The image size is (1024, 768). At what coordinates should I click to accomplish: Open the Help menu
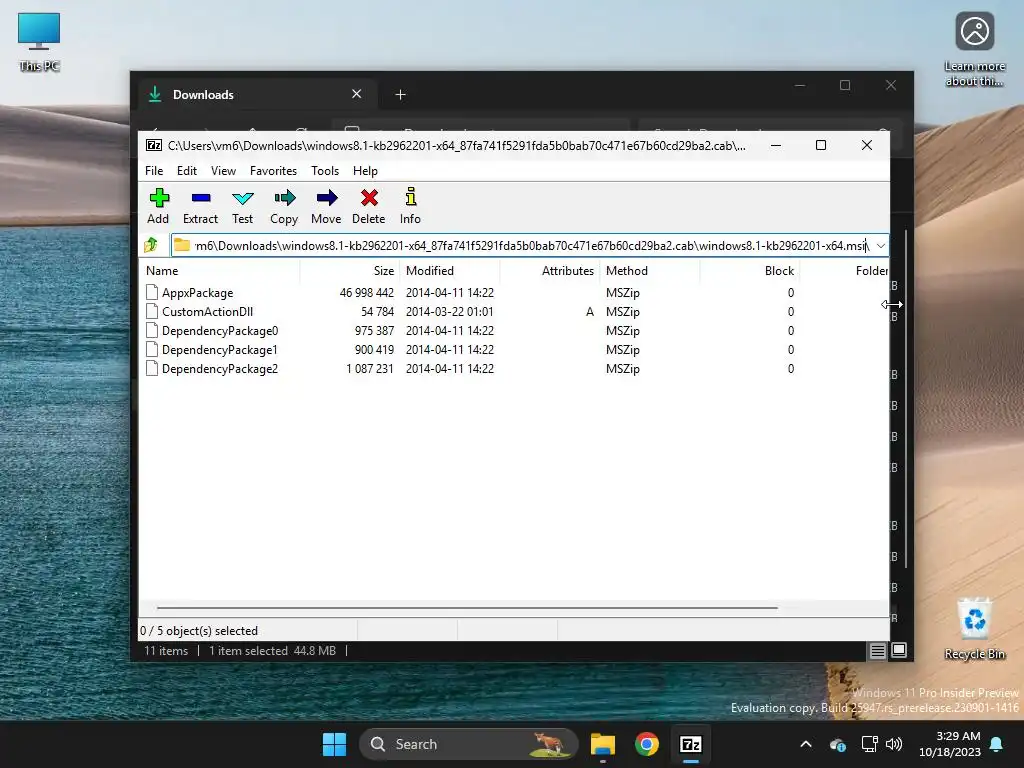365,170
